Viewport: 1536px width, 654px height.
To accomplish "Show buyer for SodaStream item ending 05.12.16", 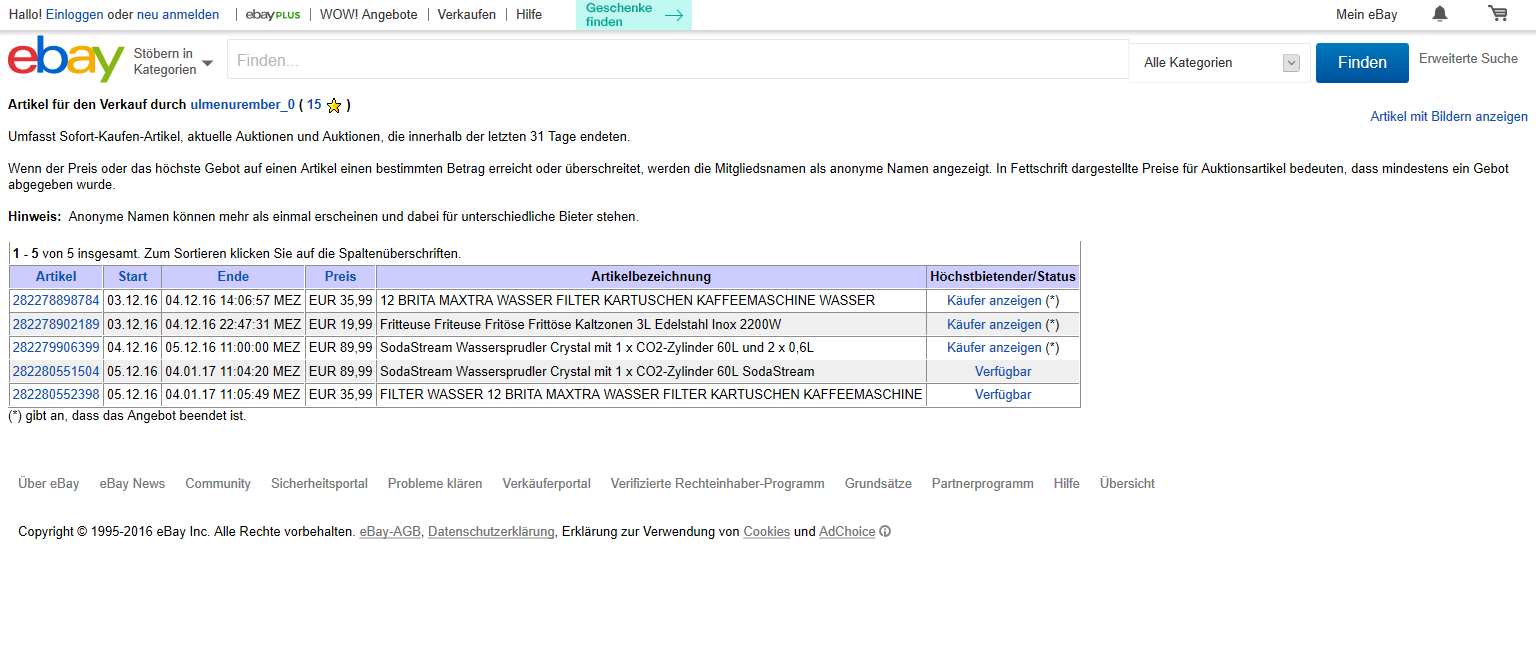I will 994,348.
